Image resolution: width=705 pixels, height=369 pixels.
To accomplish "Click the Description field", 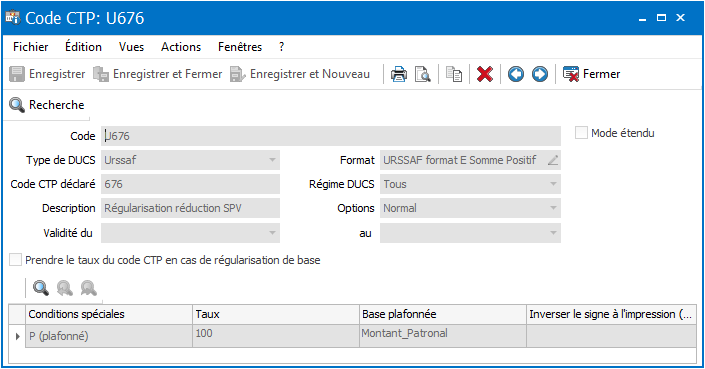I will click(x=190, y=209).
